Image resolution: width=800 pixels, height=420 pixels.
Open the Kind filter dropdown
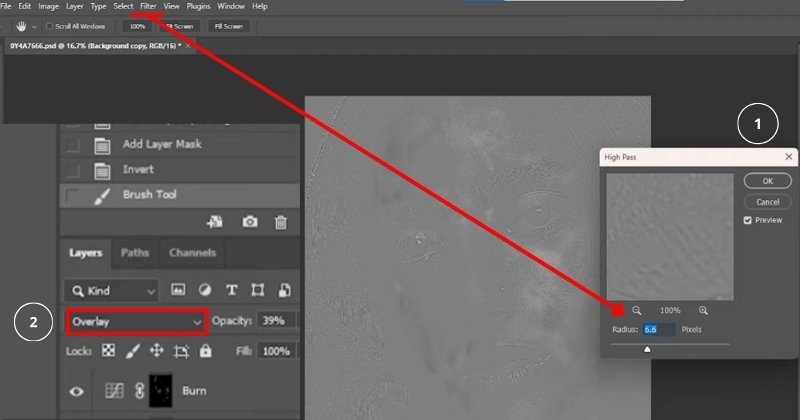point(112,291)
